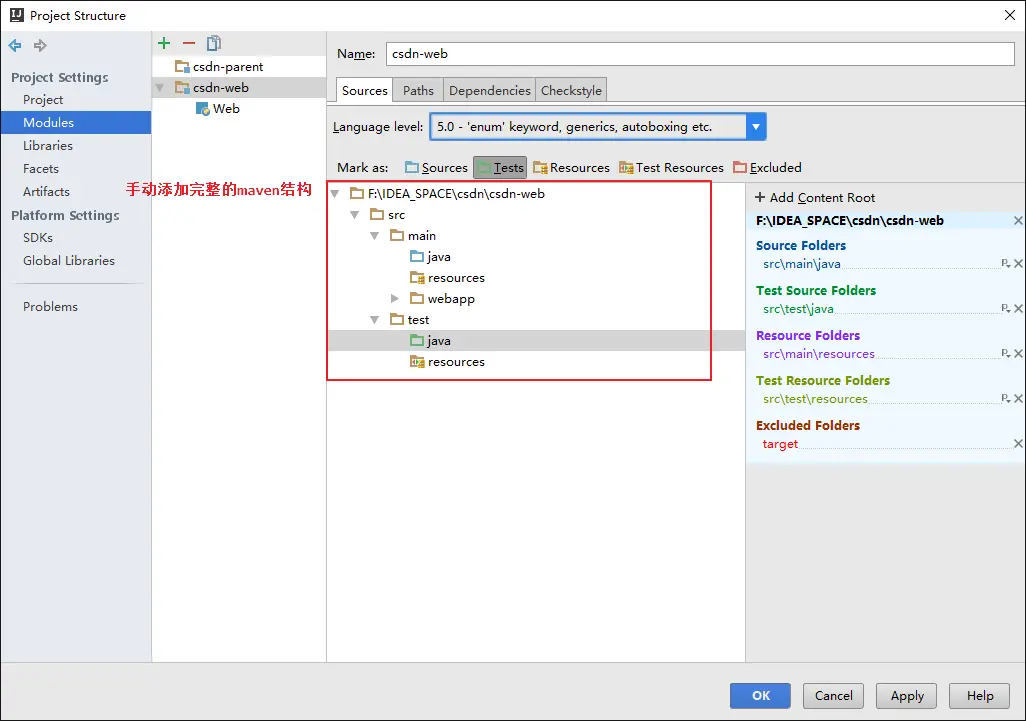
Task: Switch to the Paths tab
Action: pos(418,90)
